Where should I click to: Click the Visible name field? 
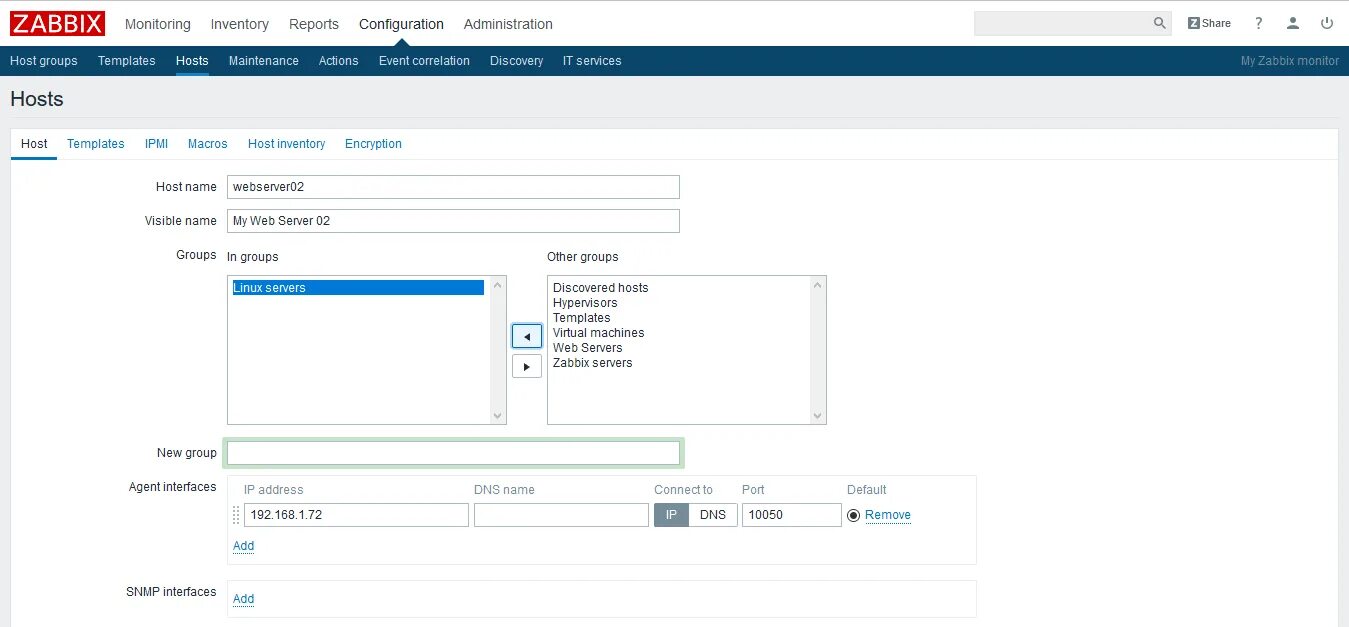click(x=453, y=221)
